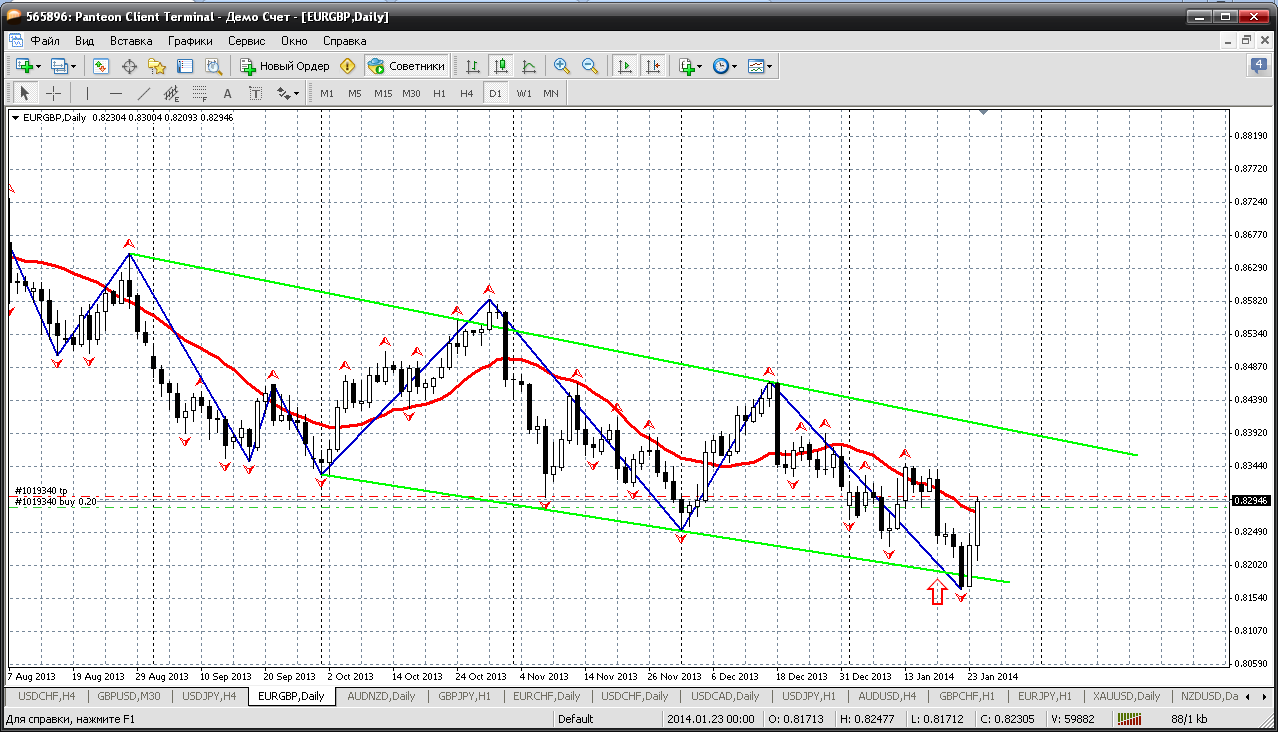This screenshot has height=732, width=1278.
Task: Switch to M30 timeframe
Action: coord(411,93)
